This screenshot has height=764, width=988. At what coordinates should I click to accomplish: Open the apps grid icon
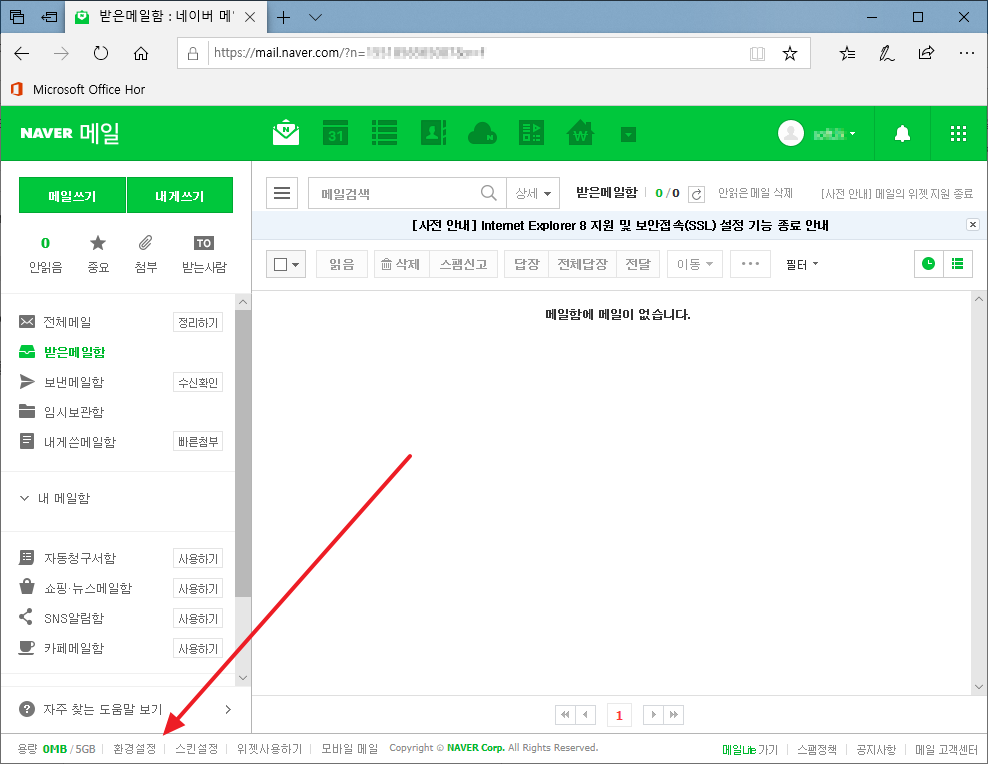click(958, 134)
